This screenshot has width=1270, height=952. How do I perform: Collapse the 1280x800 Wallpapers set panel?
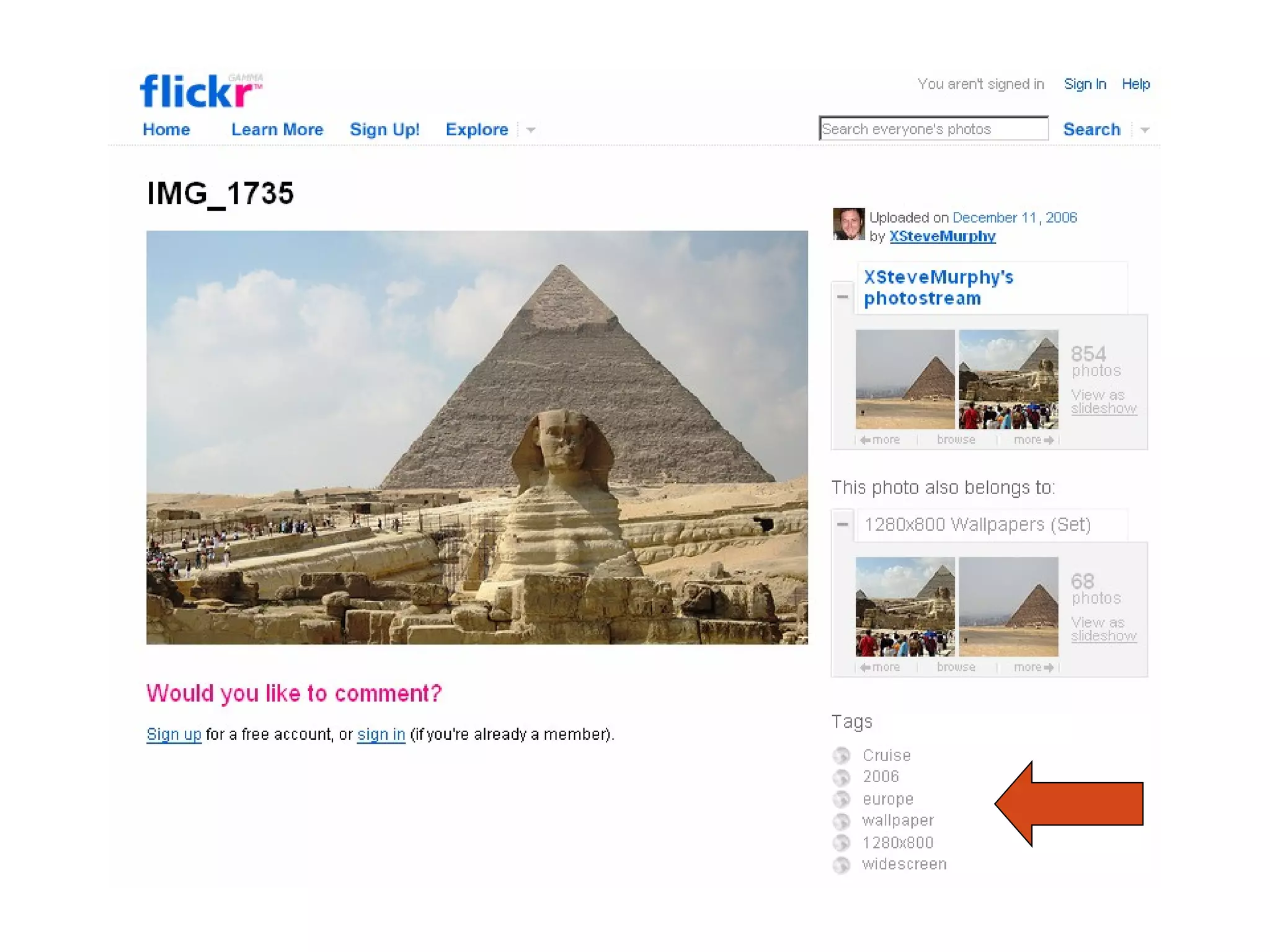point(842,524)
